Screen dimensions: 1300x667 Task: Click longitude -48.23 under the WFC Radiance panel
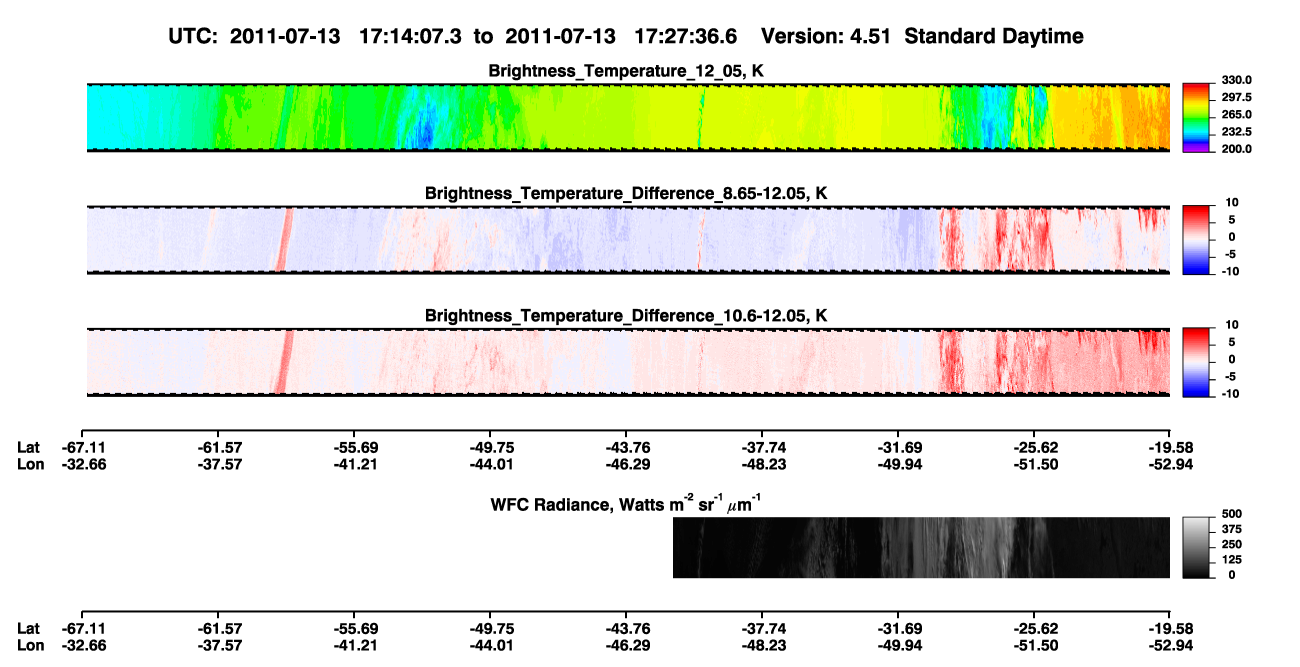[762, 645]
